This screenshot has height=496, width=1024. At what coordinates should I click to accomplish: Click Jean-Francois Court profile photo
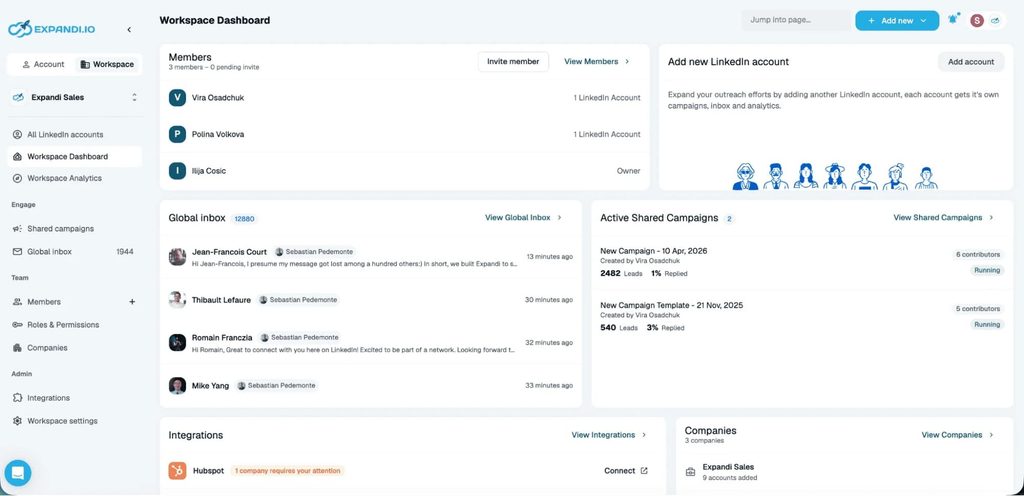pyautogui.click(x=177, y=257)
